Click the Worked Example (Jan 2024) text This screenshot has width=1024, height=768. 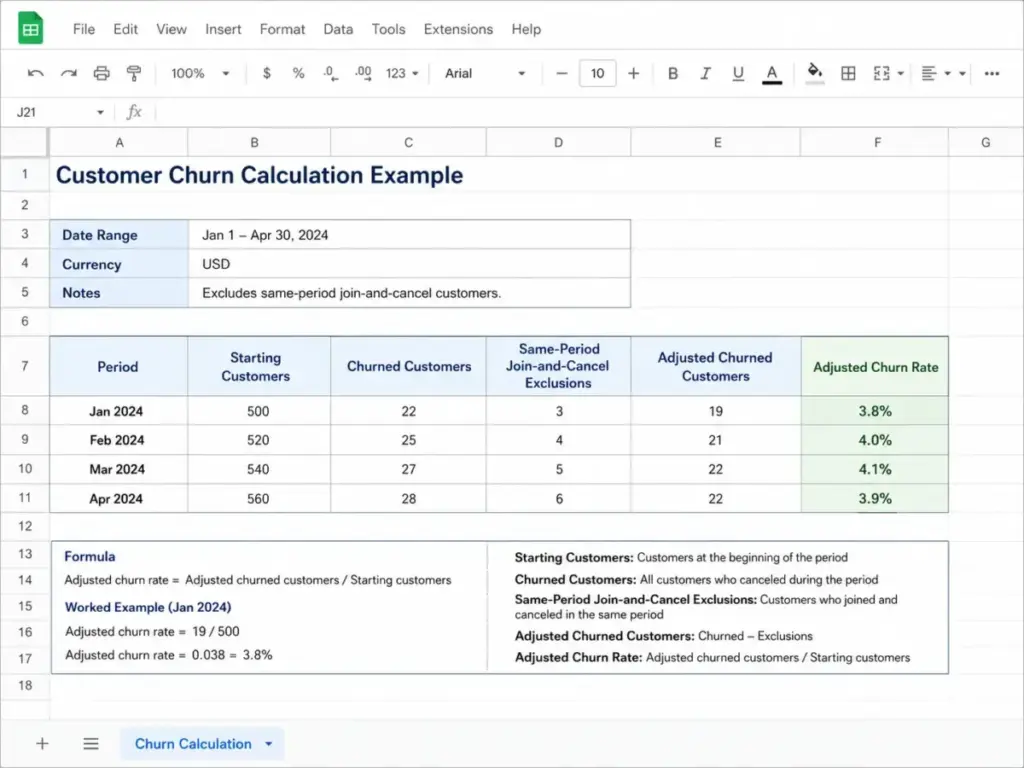(x=148, y=607)
